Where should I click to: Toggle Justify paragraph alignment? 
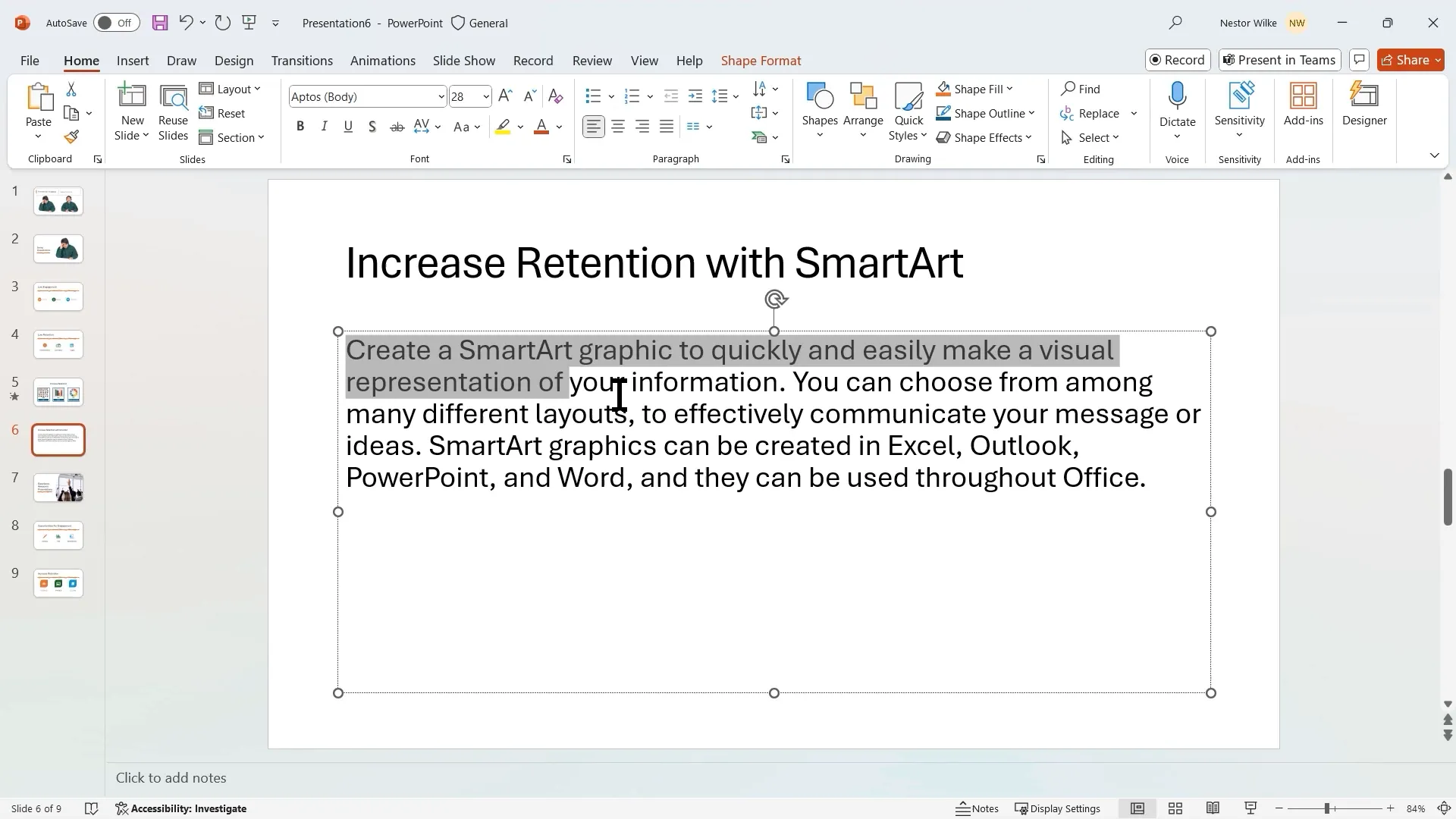[x=667, y=127]
